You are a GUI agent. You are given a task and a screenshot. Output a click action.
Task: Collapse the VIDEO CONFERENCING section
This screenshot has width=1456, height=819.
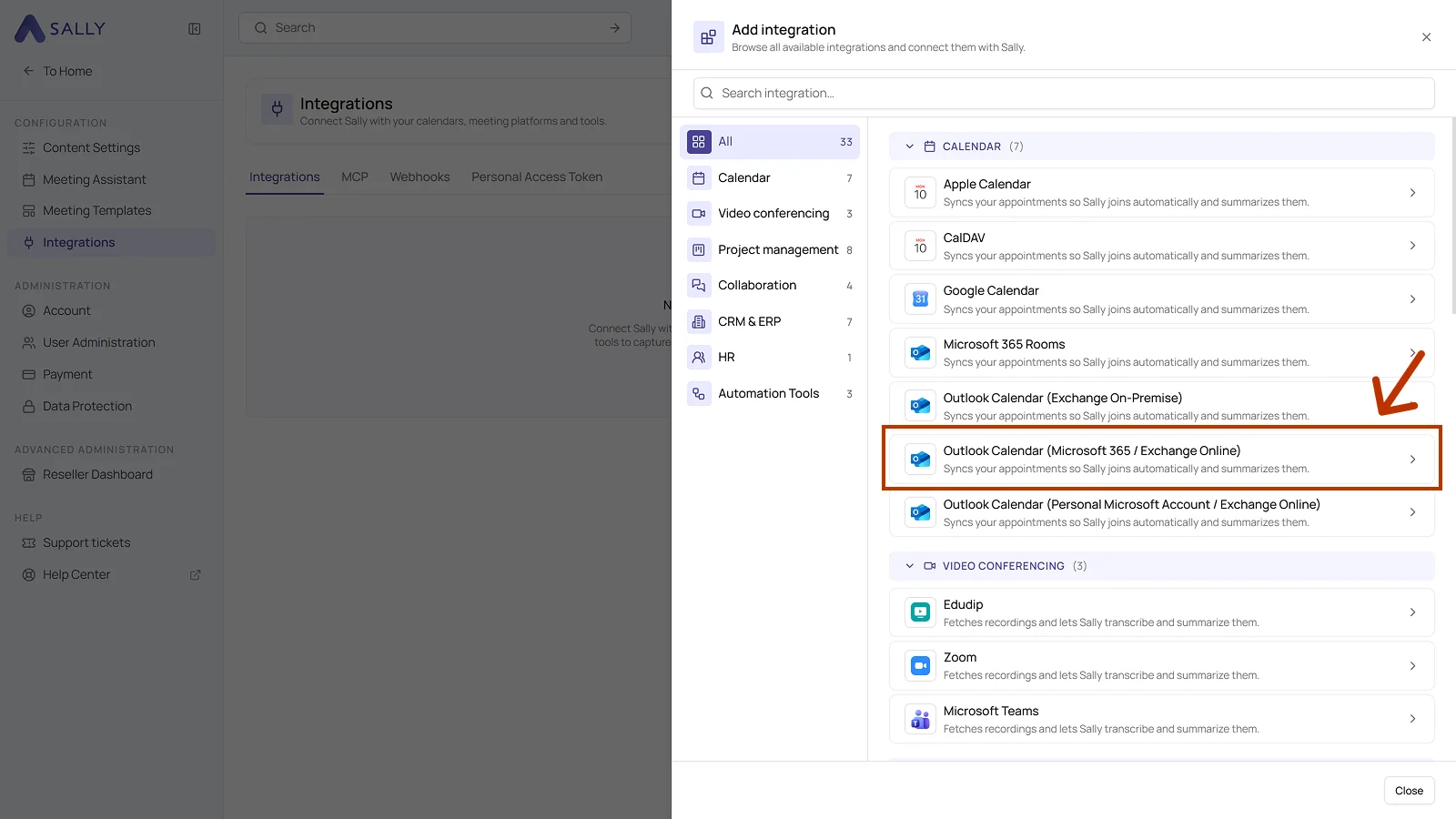point(909,566)
